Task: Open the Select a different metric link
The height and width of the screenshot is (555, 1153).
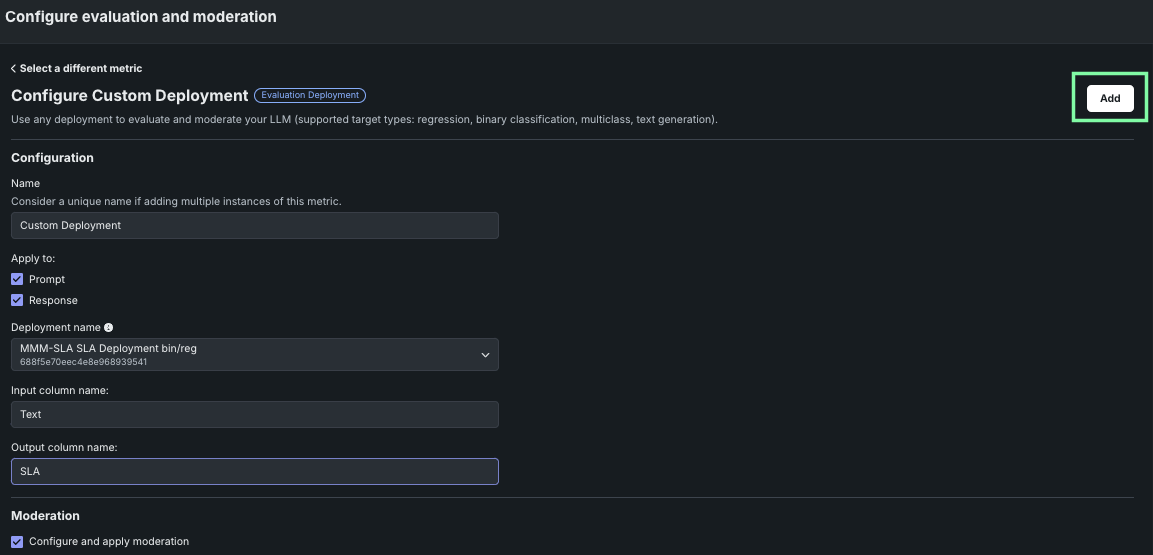Action: click(80, 69)
